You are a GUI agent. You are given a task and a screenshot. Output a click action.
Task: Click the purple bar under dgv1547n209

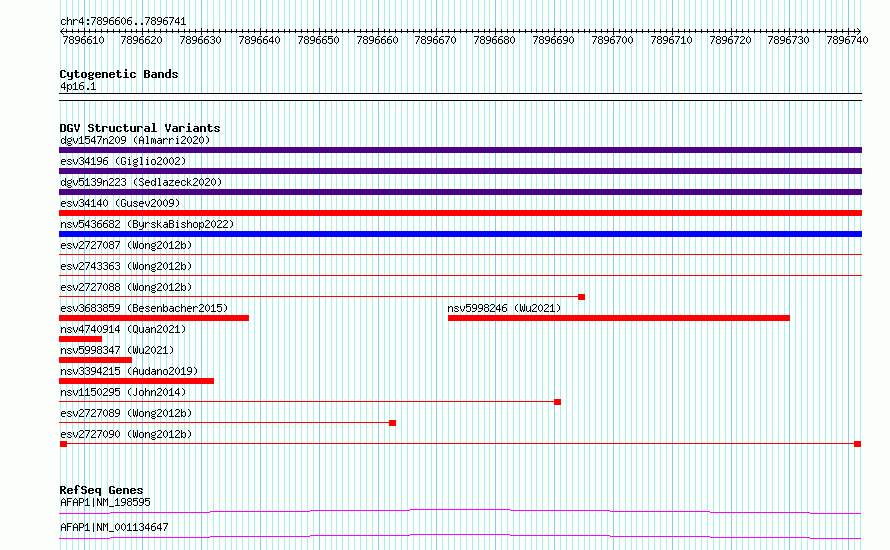click(x=460, y=150)
